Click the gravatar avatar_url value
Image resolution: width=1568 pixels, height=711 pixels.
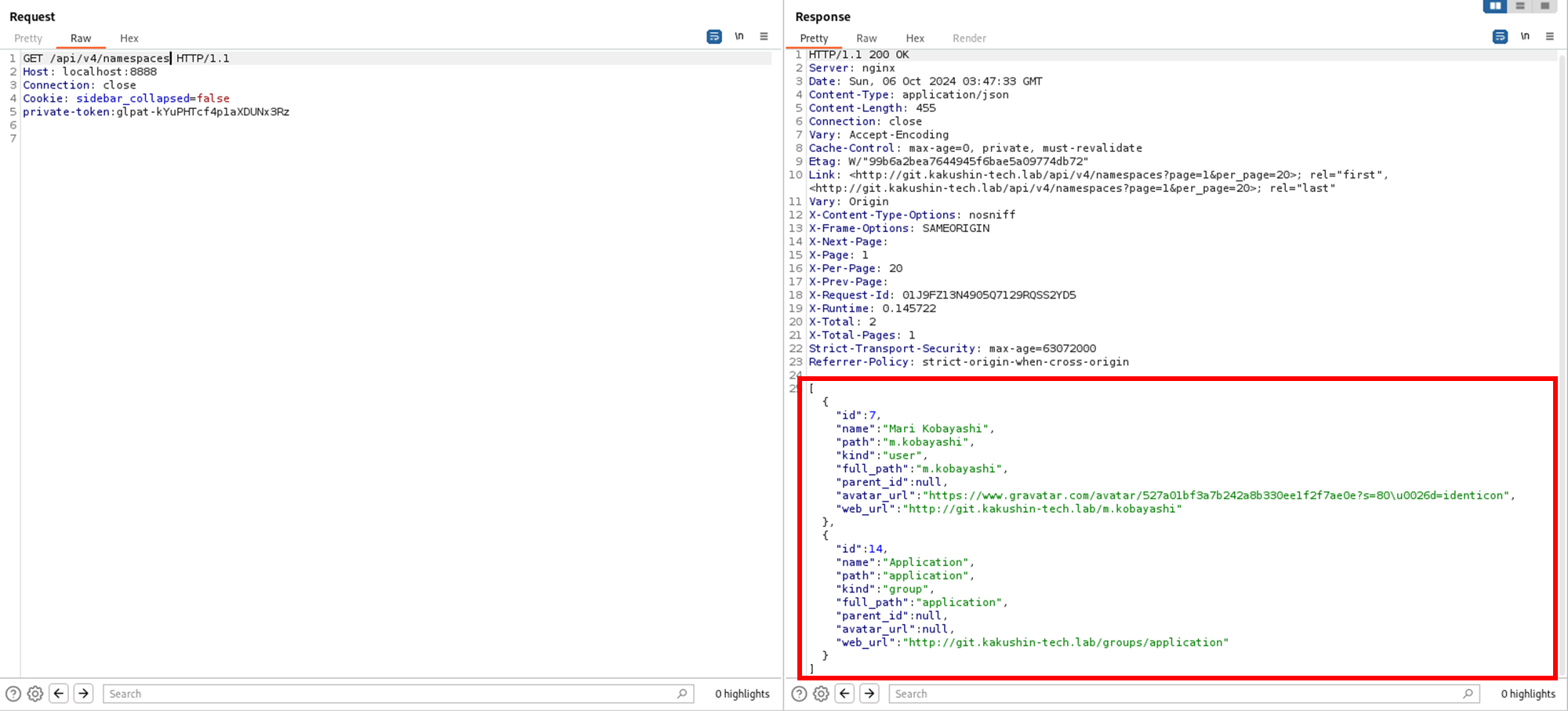pos(1216,495)
